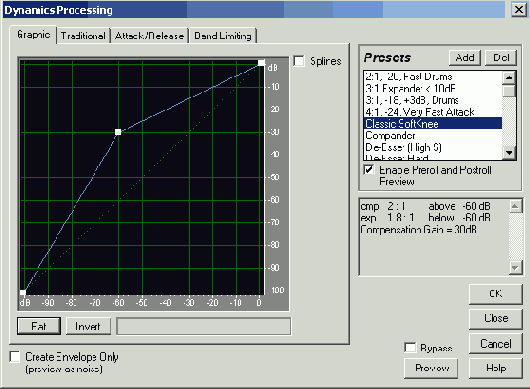The height and width of the screenshot is (389, 530).
Task: Select the 4:1, -24, Very Fast Attack preset
Action: pos(433,112)
